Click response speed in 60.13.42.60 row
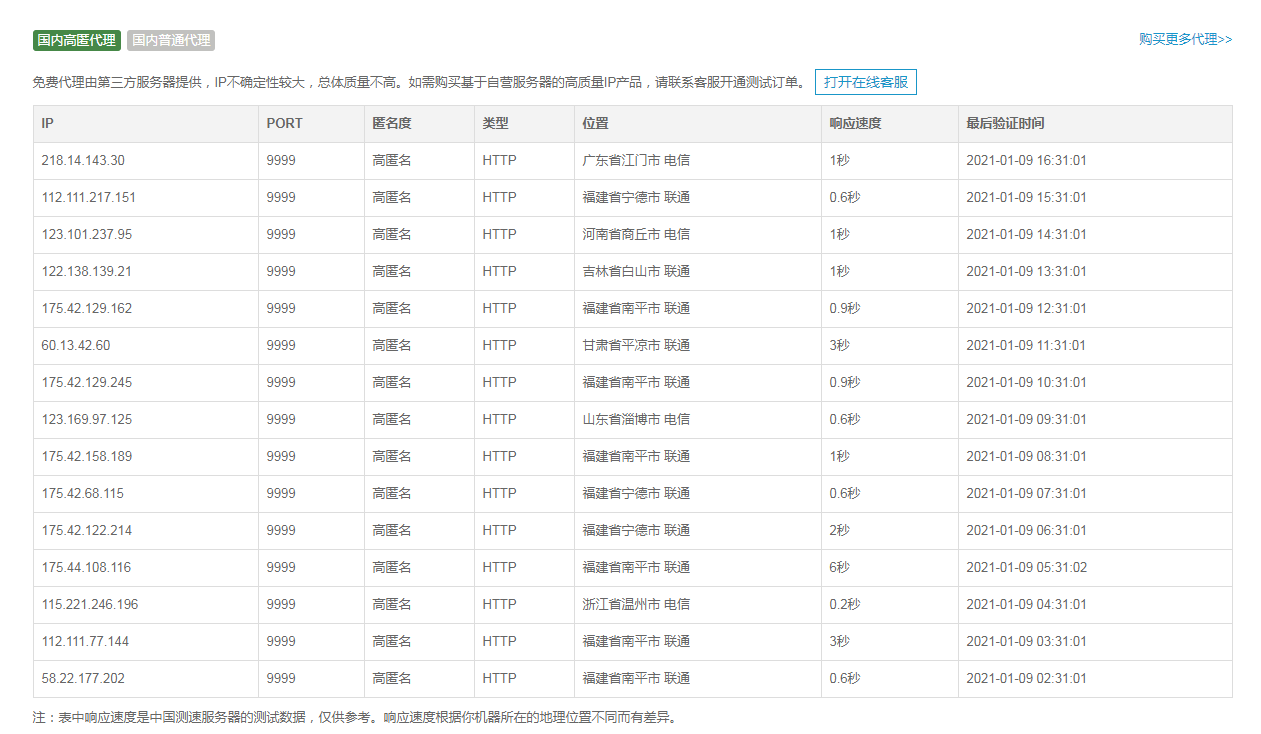 pos(839,346)
